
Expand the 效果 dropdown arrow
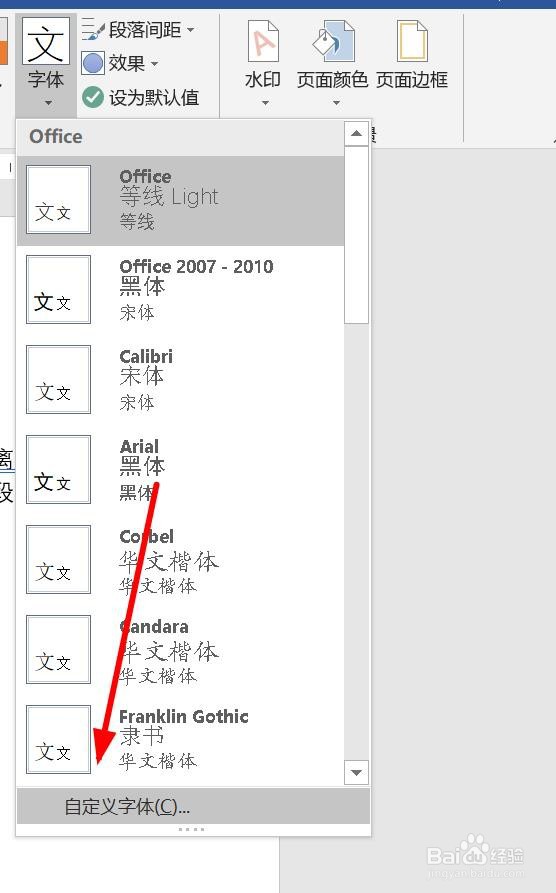click(154, 63)
